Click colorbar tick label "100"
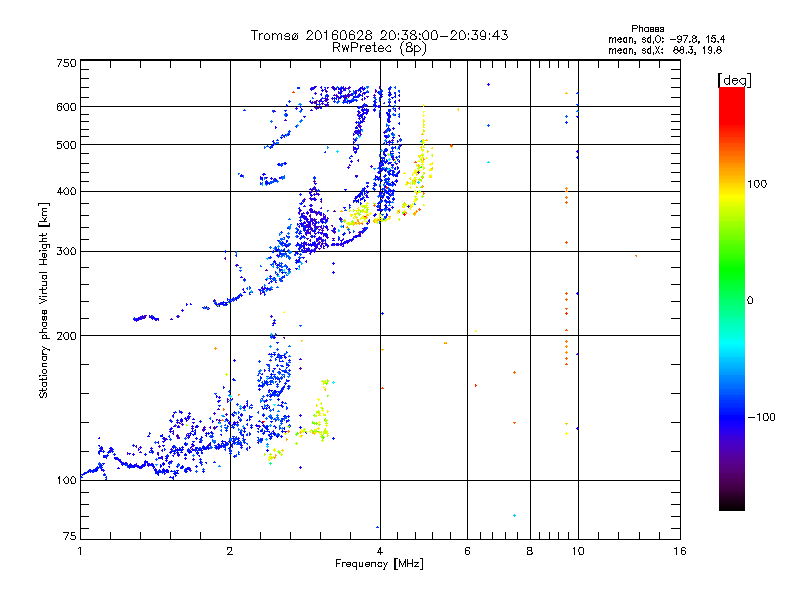Screen dimensions: 800x600 [757, 184]
